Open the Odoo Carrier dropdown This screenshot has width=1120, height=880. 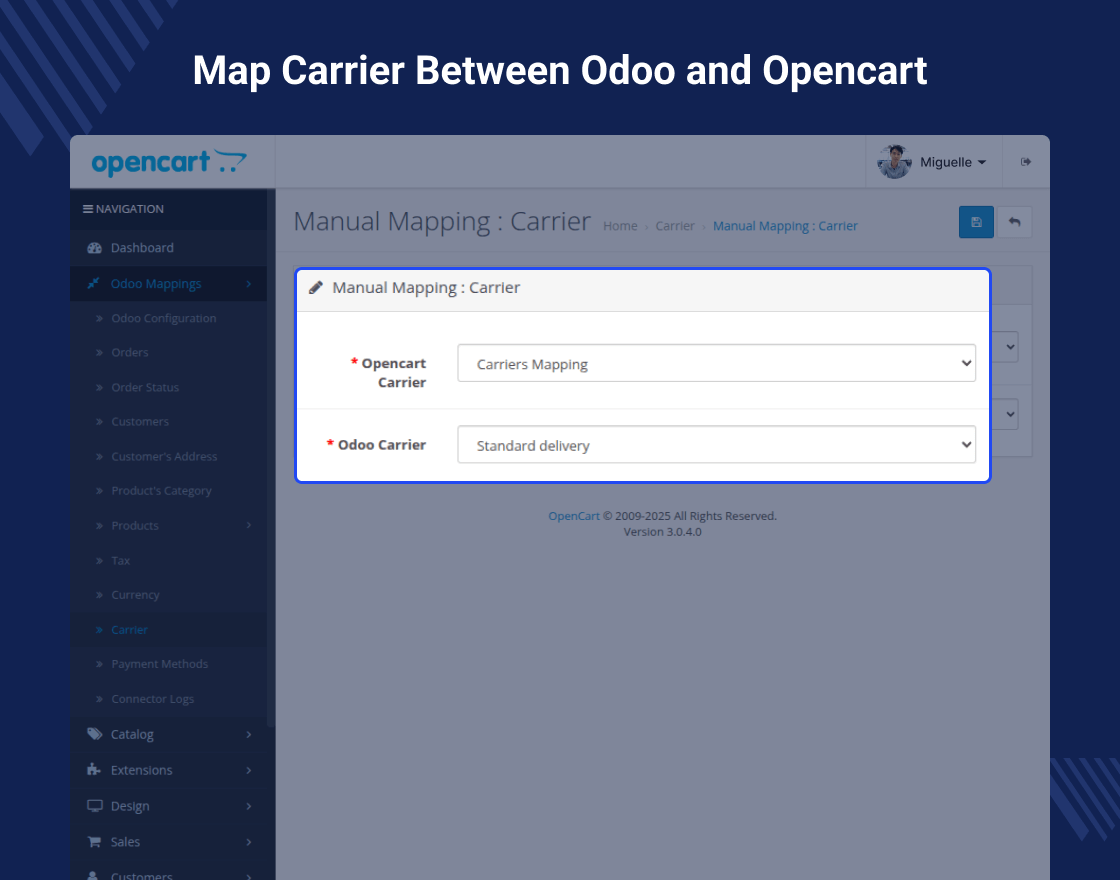tap(716, 445)
